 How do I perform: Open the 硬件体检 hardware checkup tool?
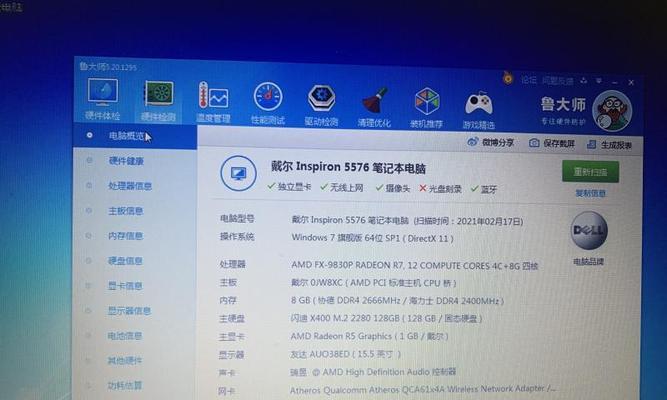(103, 99)
